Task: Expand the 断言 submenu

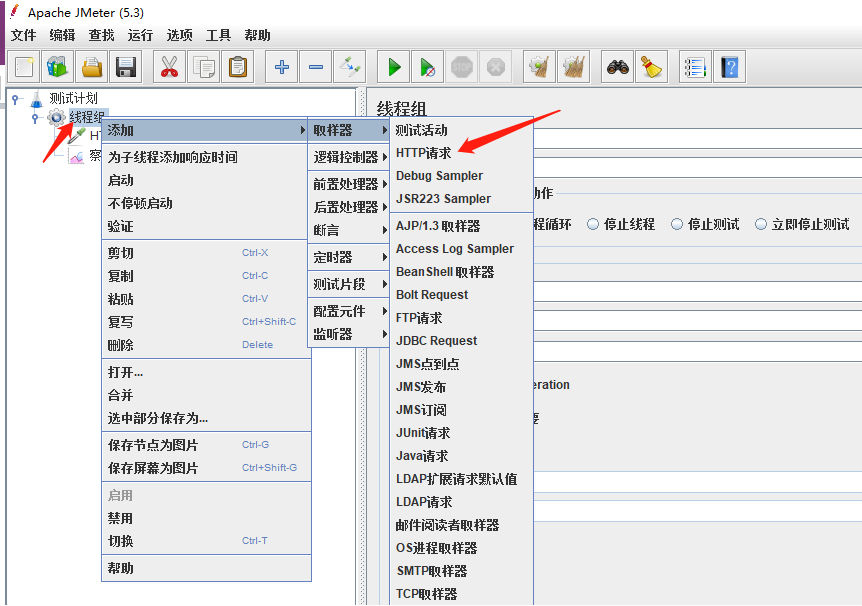Action: tap(349, 230)
